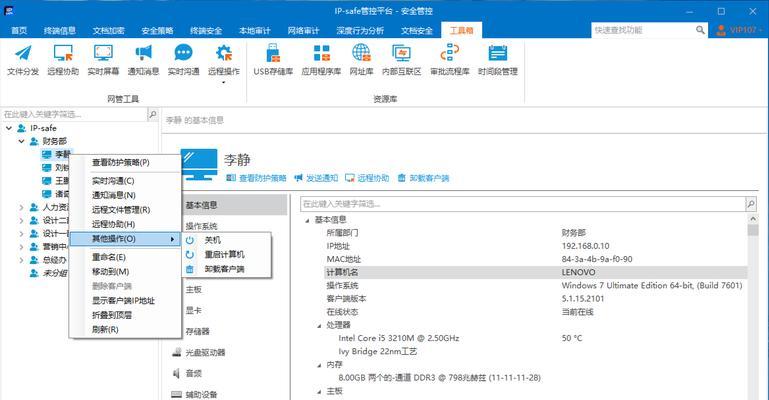Collapse the 处理器 details group
Viewport: 769px width, 400px height.
pos(319,325)
